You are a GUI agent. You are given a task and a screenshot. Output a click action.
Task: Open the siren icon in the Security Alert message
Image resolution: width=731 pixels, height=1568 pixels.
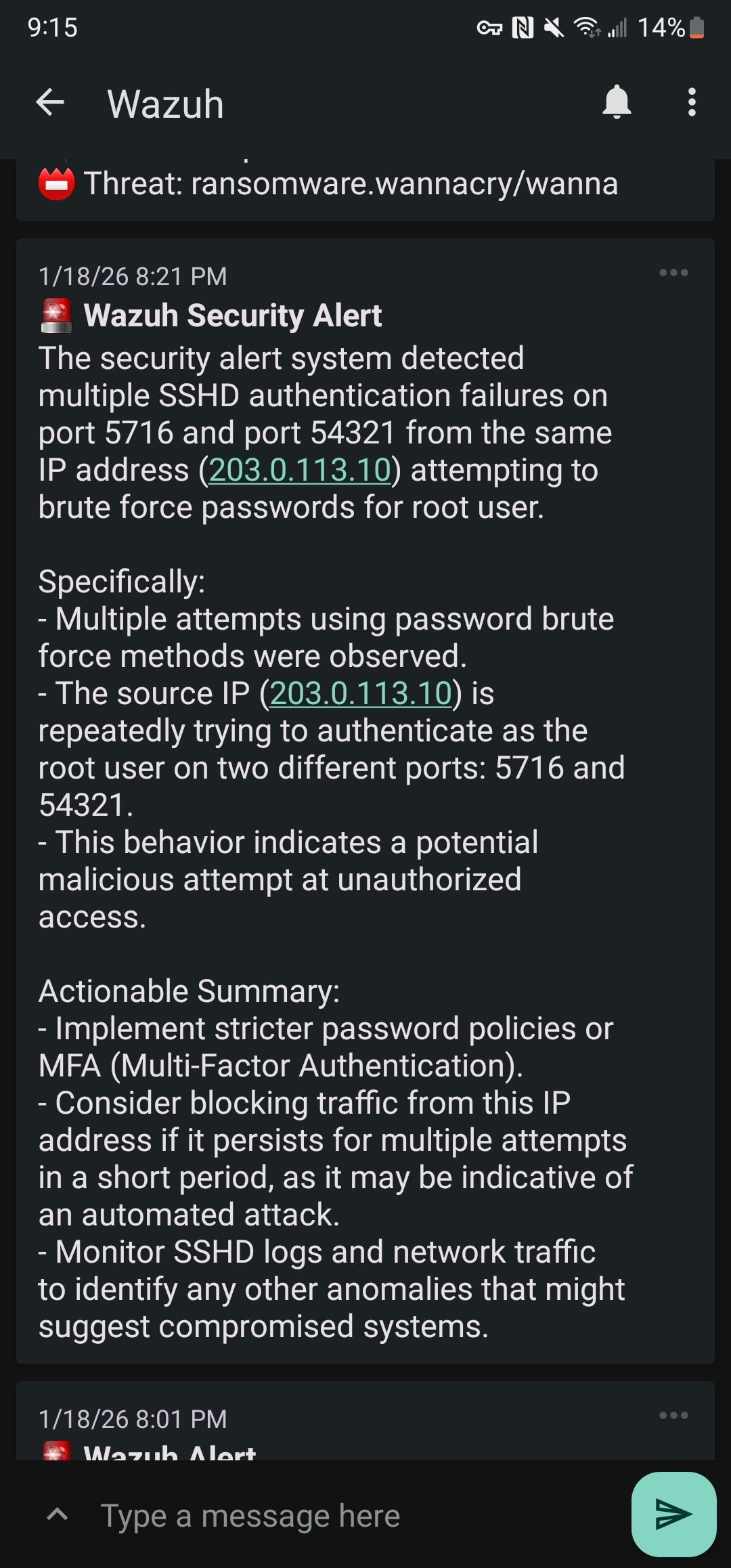tap(57, 313)
